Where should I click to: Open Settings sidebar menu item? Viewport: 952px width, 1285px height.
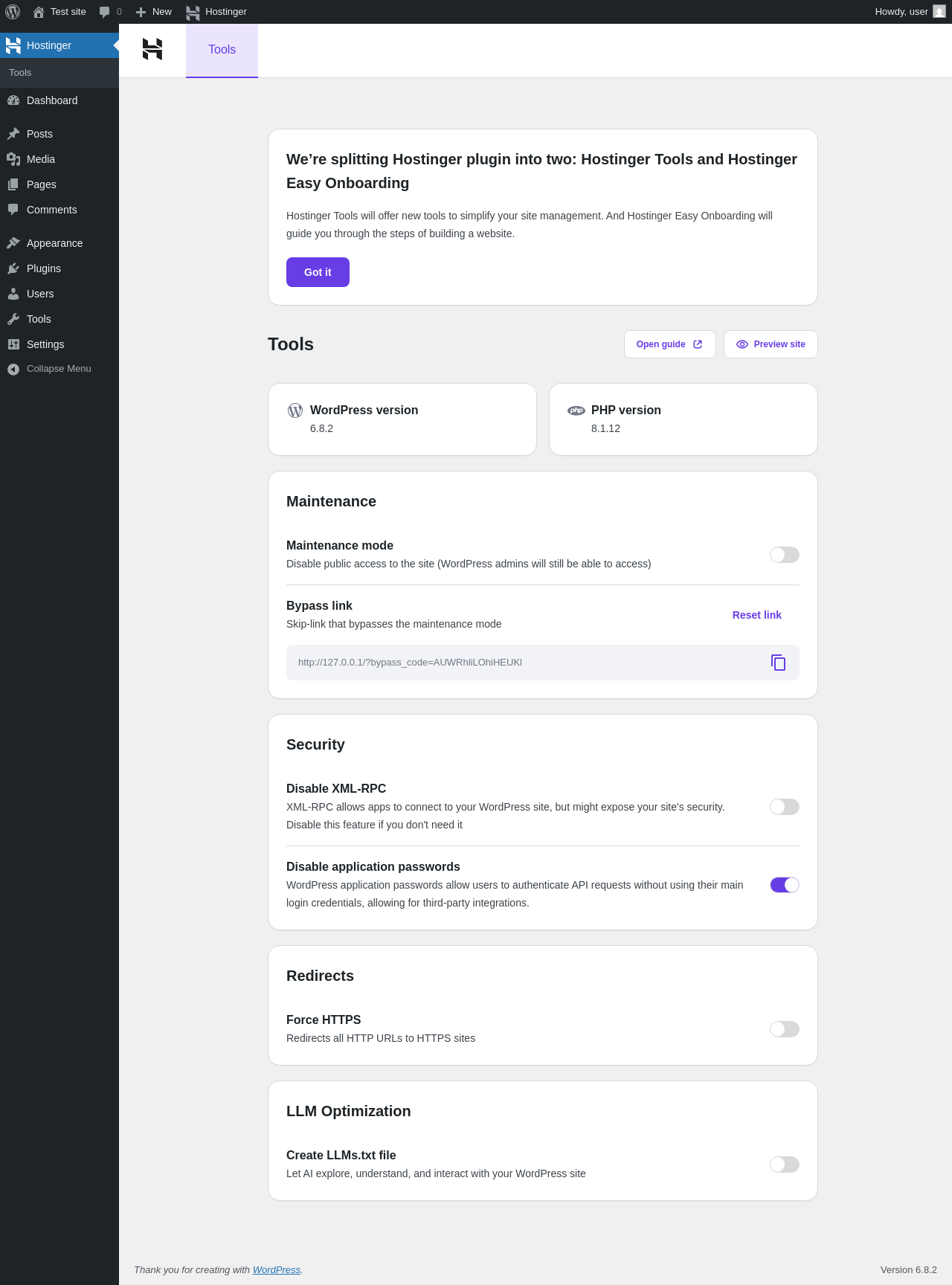coord(59,344)
